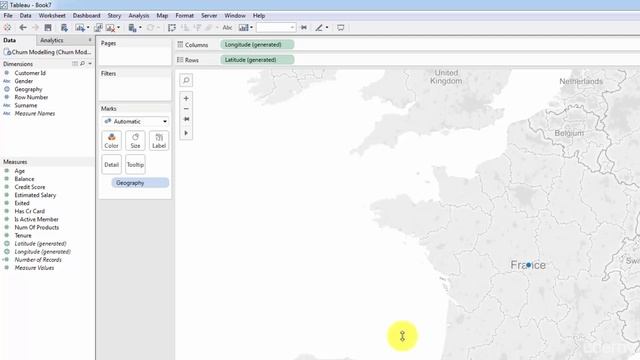
Task: Open the Show Me dropdown arrow
Action: 251,27
